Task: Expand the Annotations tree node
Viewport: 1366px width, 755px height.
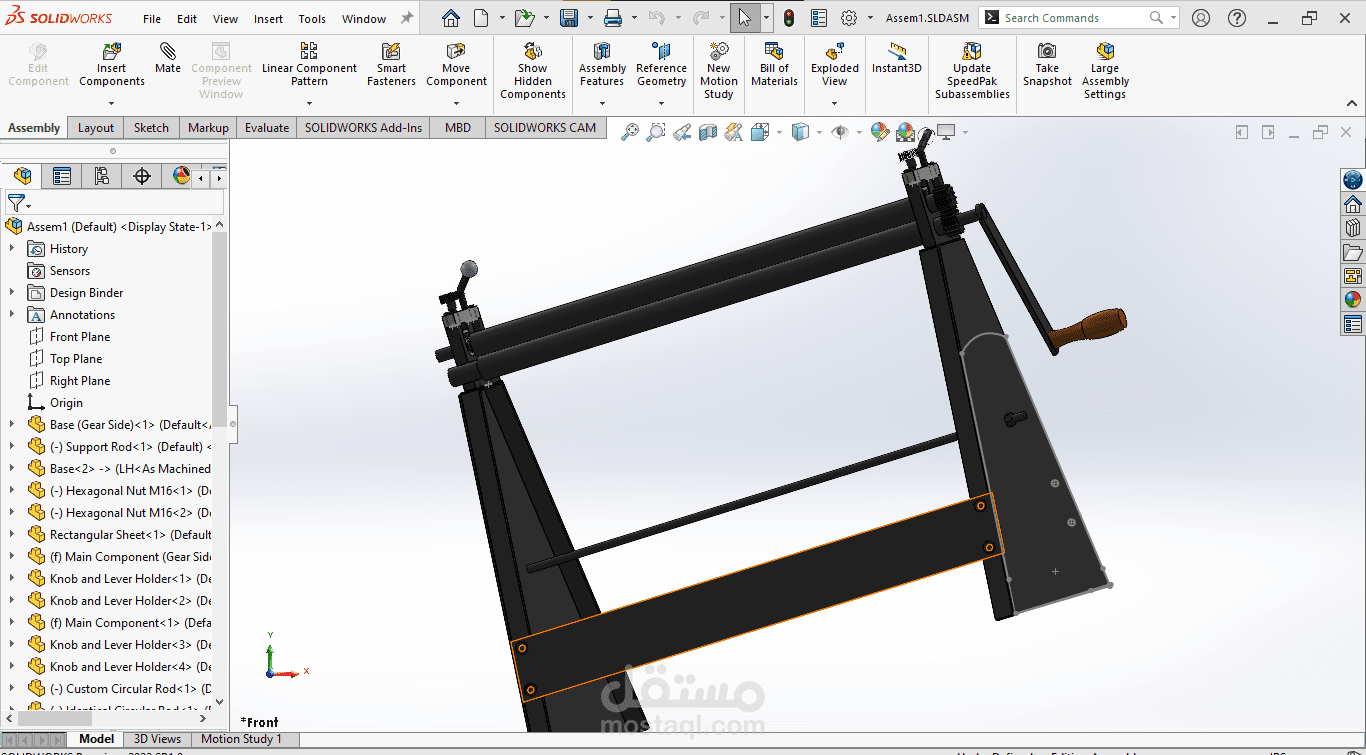Action: pyautogui.click(x=12, y=315)
